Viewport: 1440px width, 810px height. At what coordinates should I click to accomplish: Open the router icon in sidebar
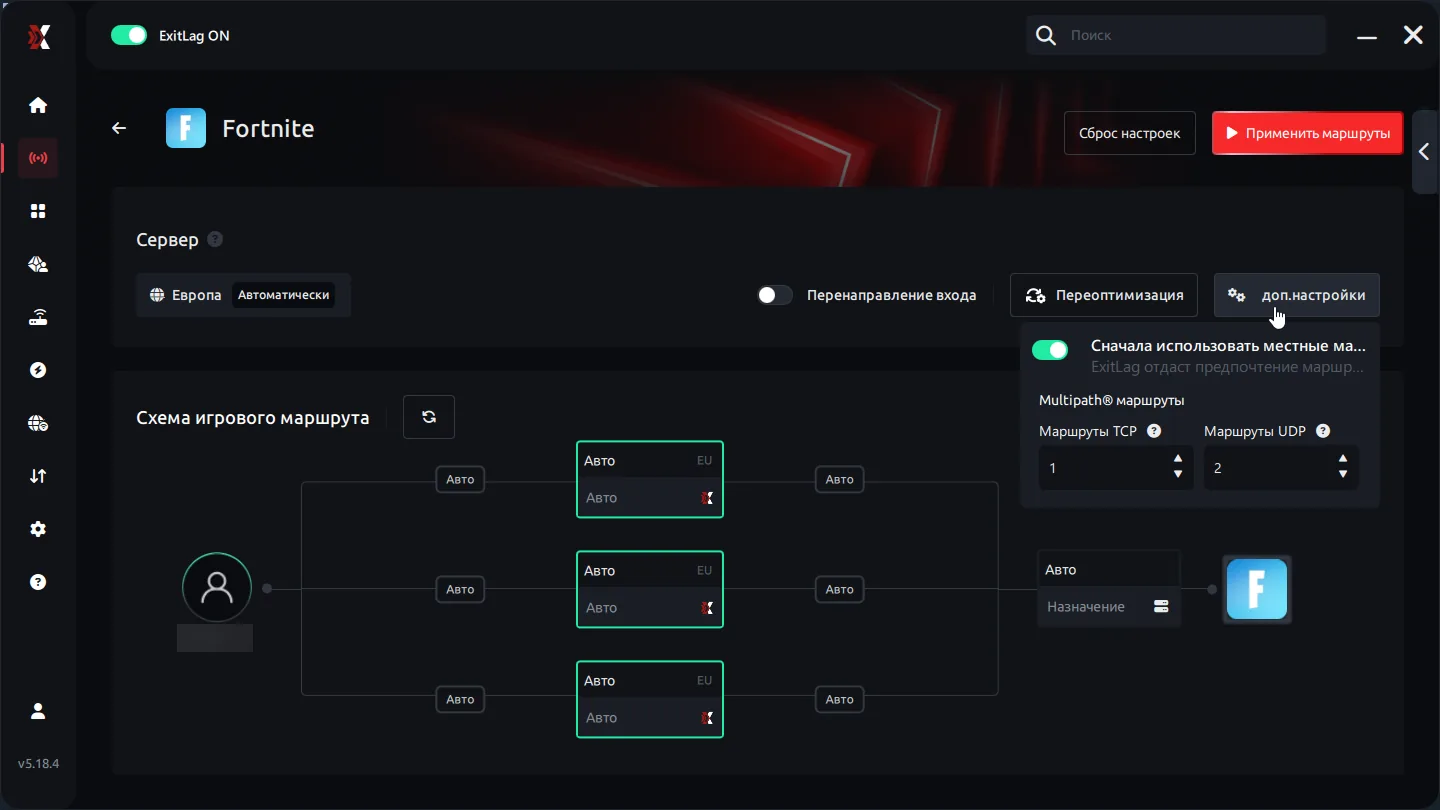coord(38,318)
